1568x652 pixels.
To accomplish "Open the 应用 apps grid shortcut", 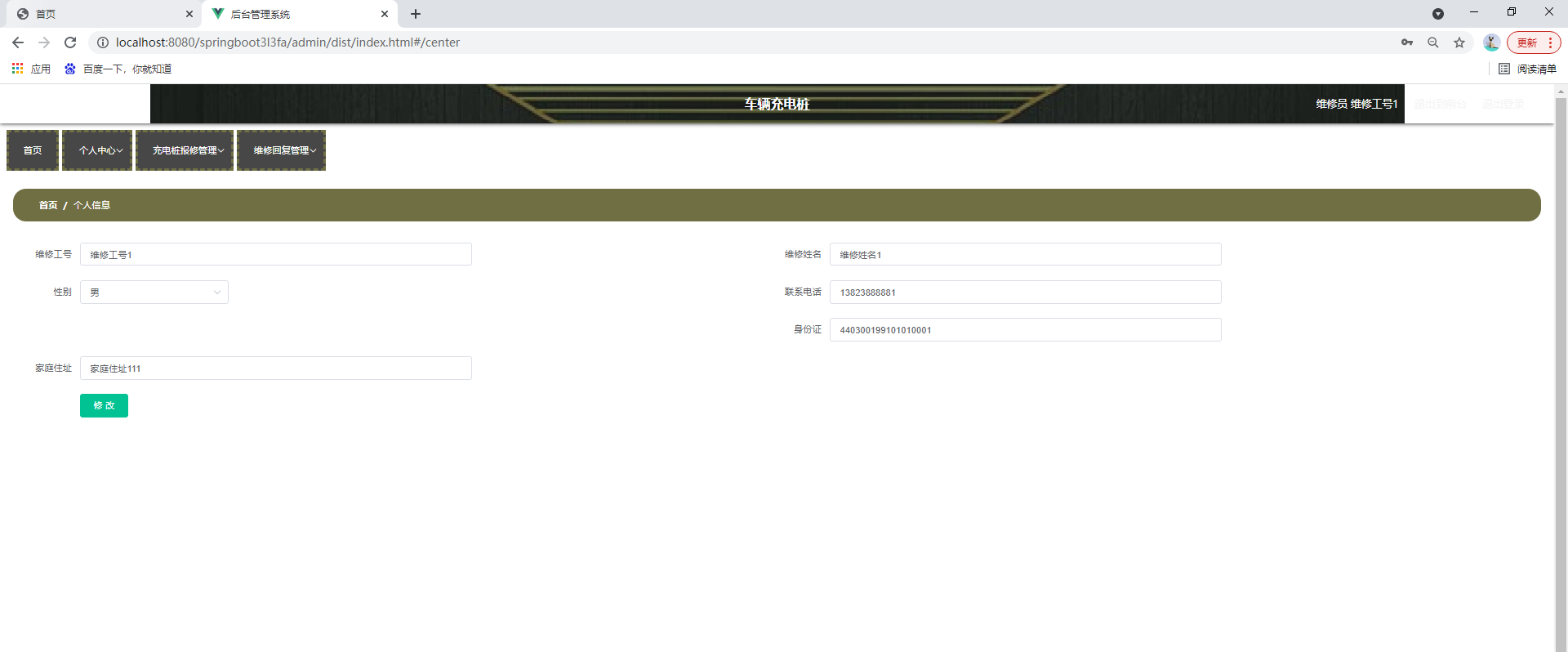I will tap(31, 69).
